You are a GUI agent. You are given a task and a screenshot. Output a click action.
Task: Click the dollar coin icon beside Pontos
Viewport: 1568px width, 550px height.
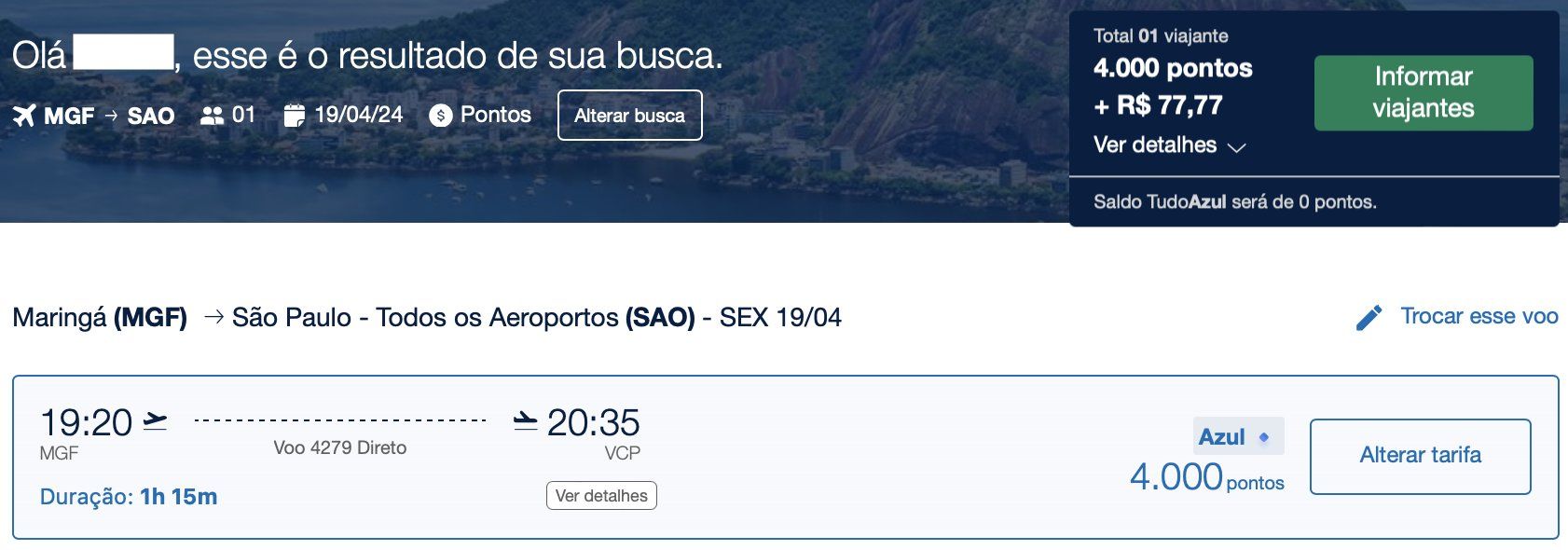[x=441, y=116]
